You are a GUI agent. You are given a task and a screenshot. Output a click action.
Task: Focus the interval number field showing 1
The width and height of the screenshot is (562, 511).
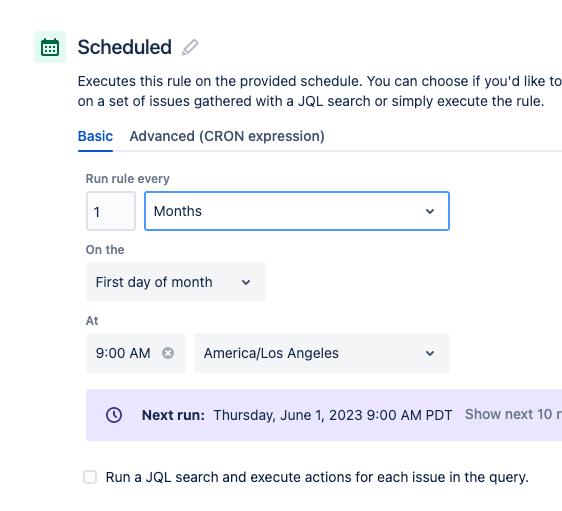(x=111, y=211)
